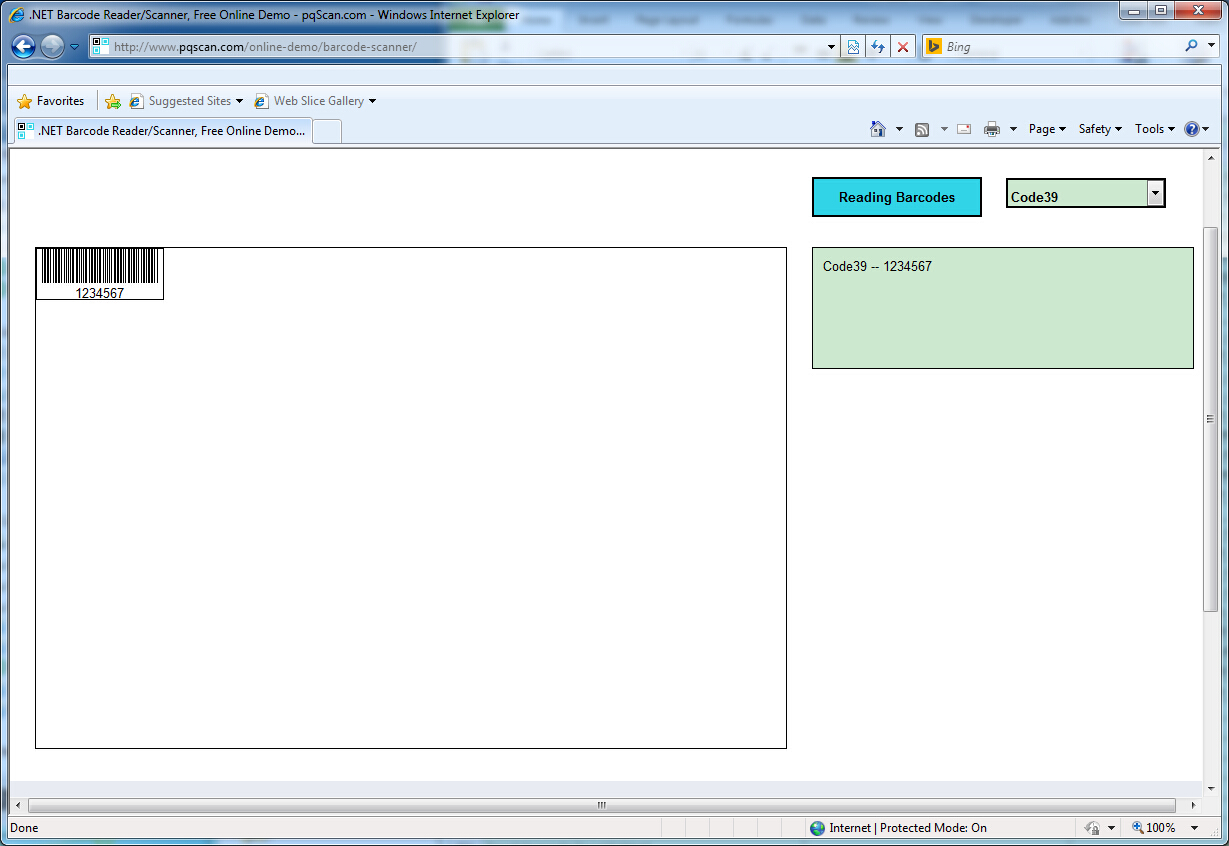The image size is (1229, 846).
Task: Open the Tools menu
Action: (1155, 129)
